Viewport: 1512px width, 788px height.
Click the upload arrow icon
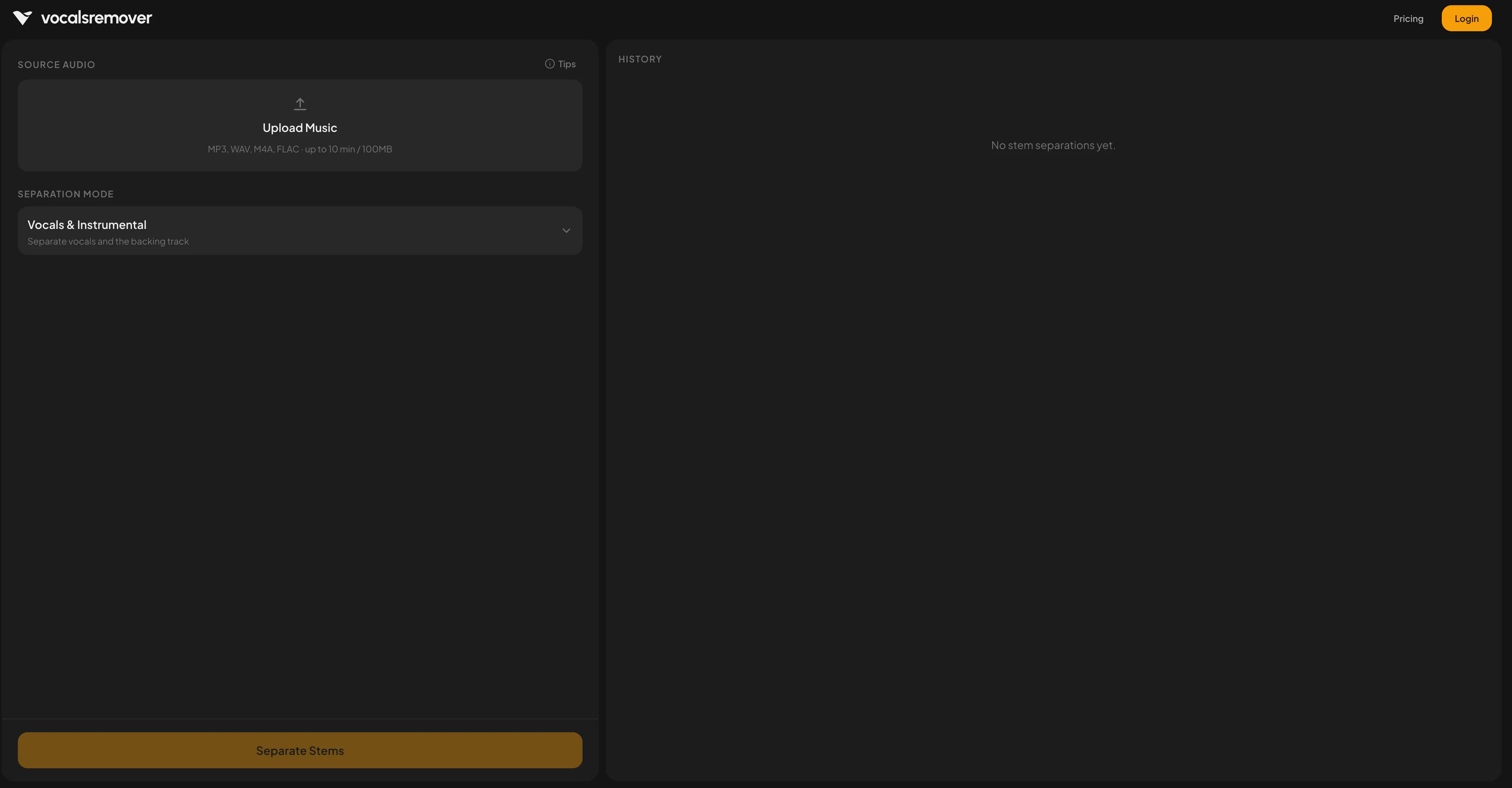(300, 104)
